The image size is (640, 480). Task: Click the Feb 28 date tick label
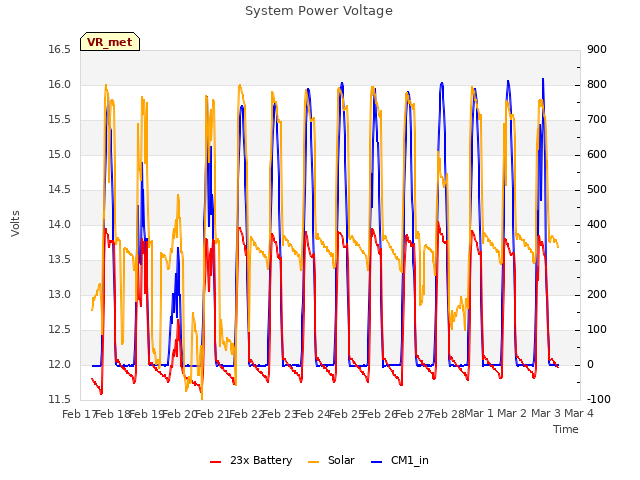(x=447, y=414)
